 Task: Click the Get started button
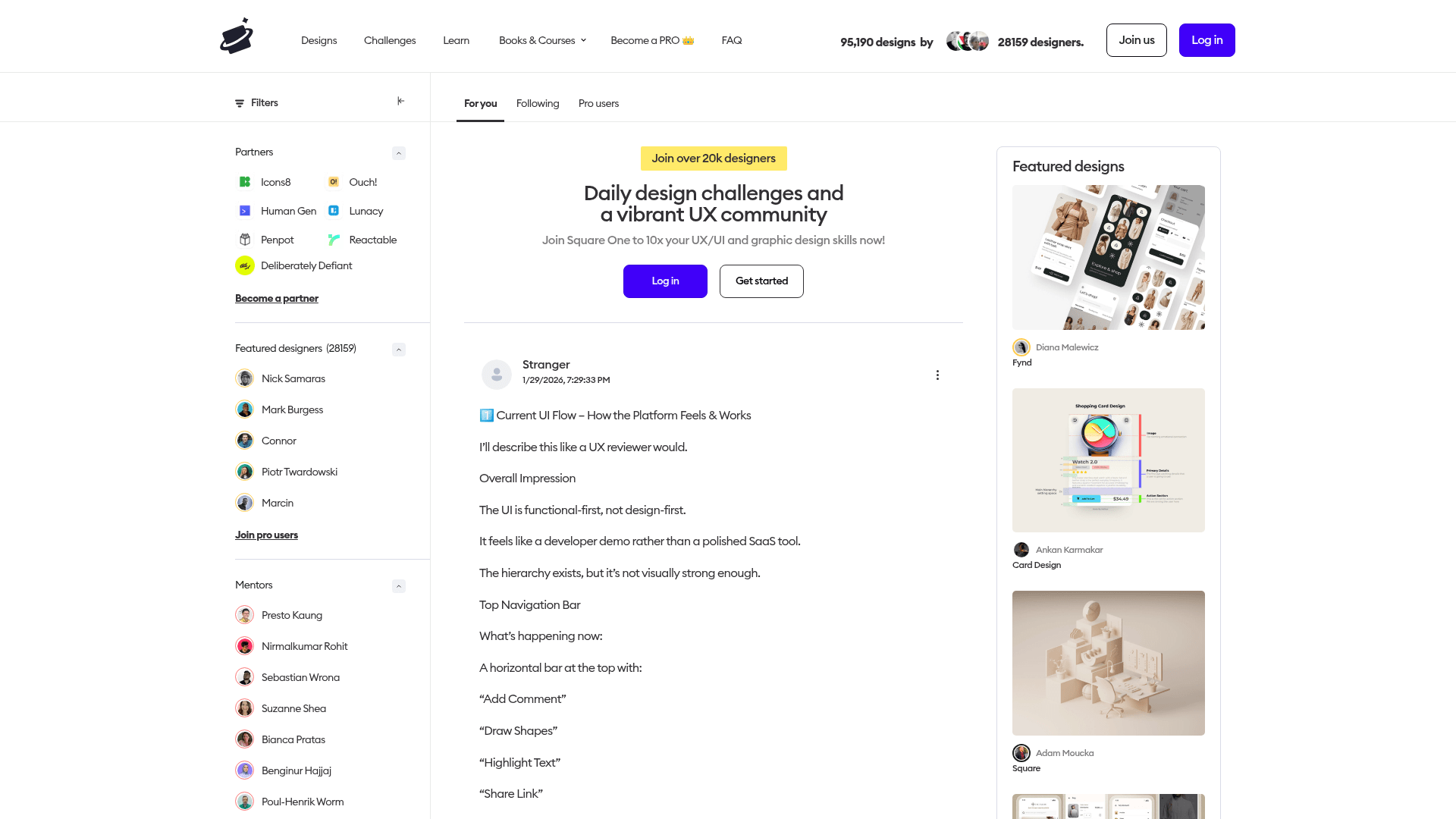point(761,281)
